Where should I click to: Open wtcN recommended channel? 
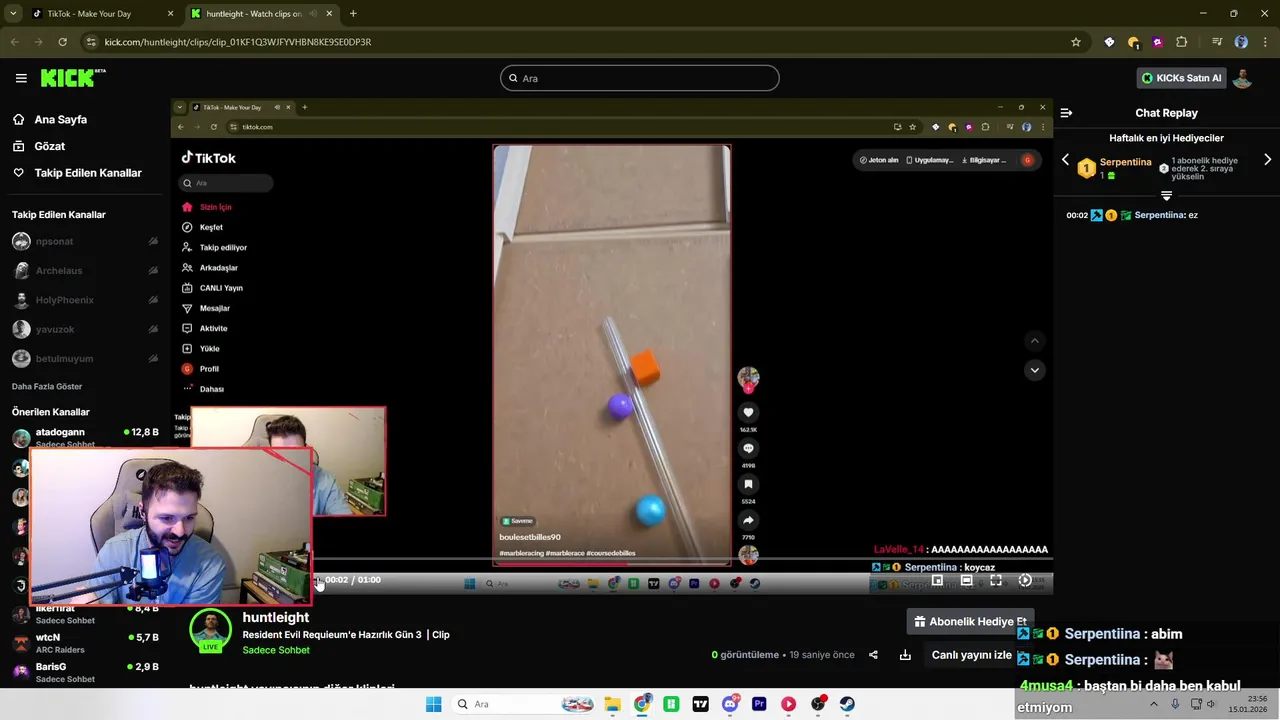pos(85,642)
